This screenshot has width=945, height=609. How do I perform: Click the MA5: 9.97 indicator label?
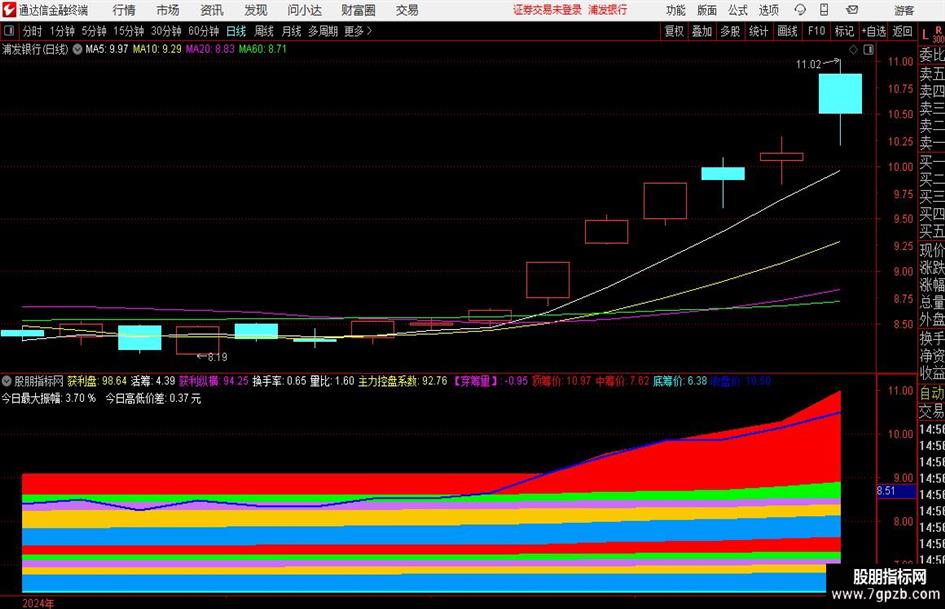107,49
